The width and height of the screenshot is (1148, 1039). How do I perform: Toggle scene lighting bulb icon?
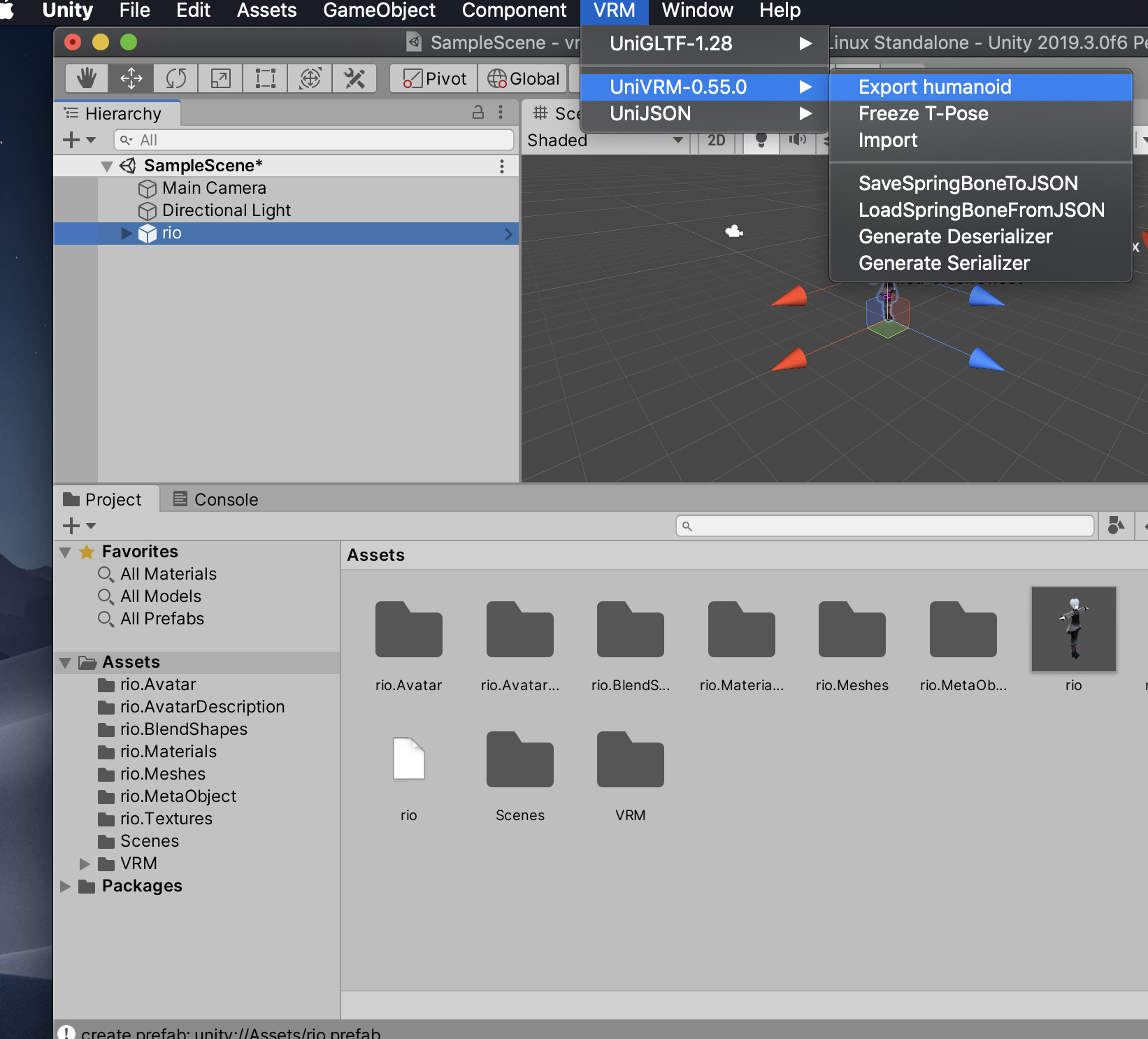[x=761, y=140]
